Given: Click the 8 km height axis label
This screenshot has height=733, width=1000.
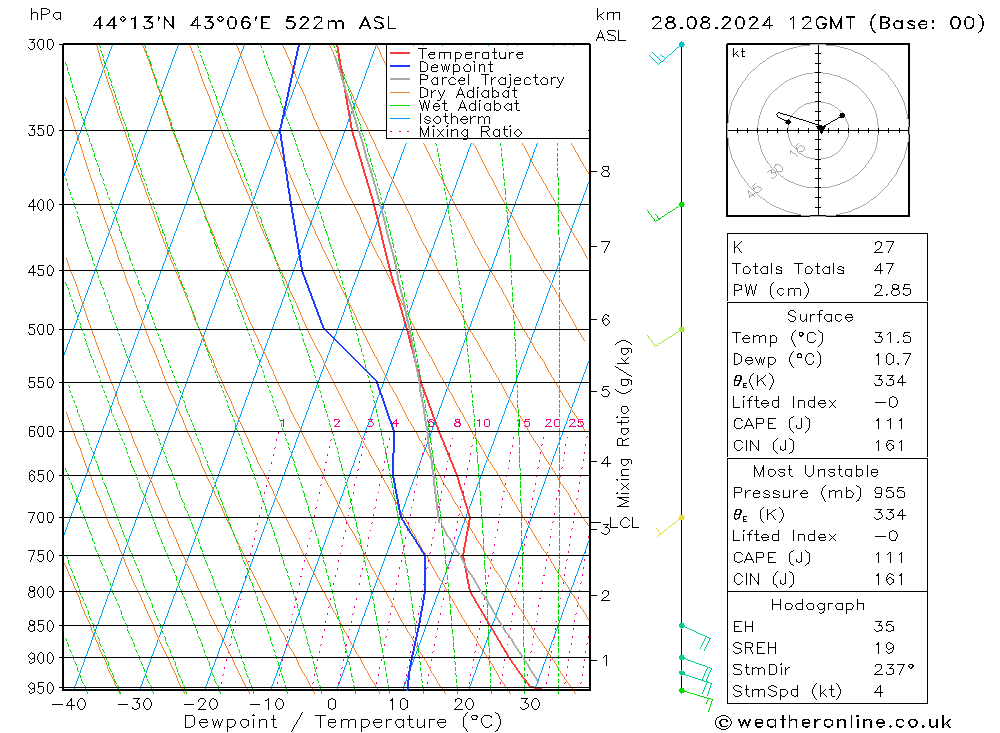Looking at the screenshot, I should (605, 172).
